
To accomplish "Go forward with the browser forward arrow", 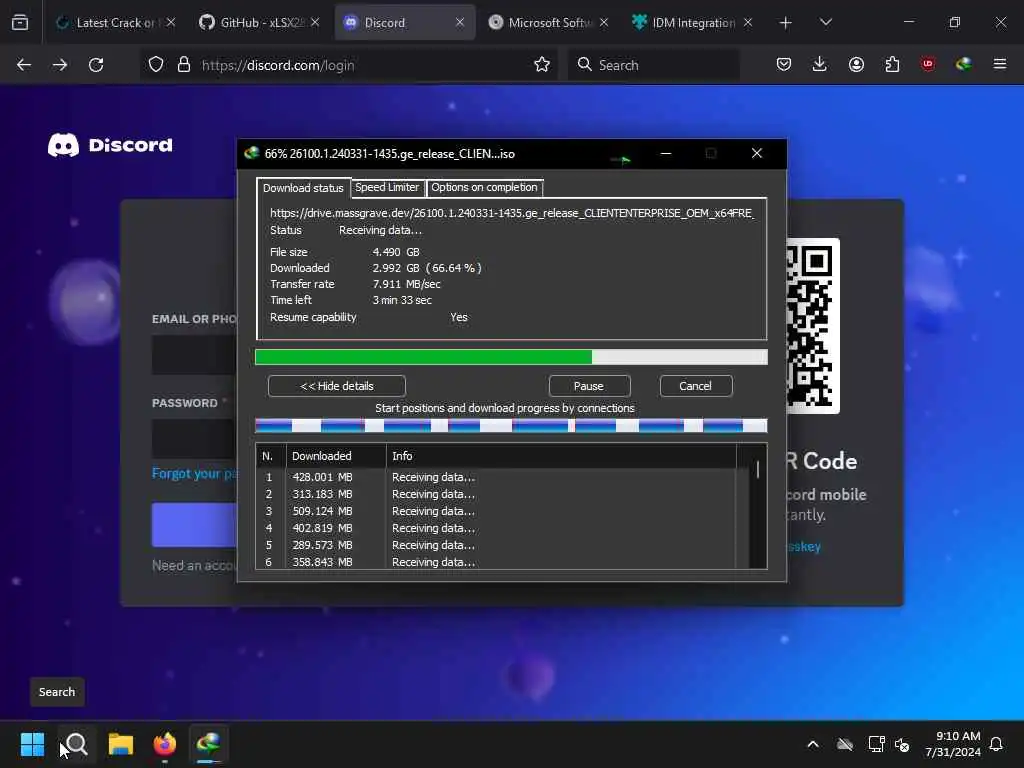I will (x=59, y=65).
